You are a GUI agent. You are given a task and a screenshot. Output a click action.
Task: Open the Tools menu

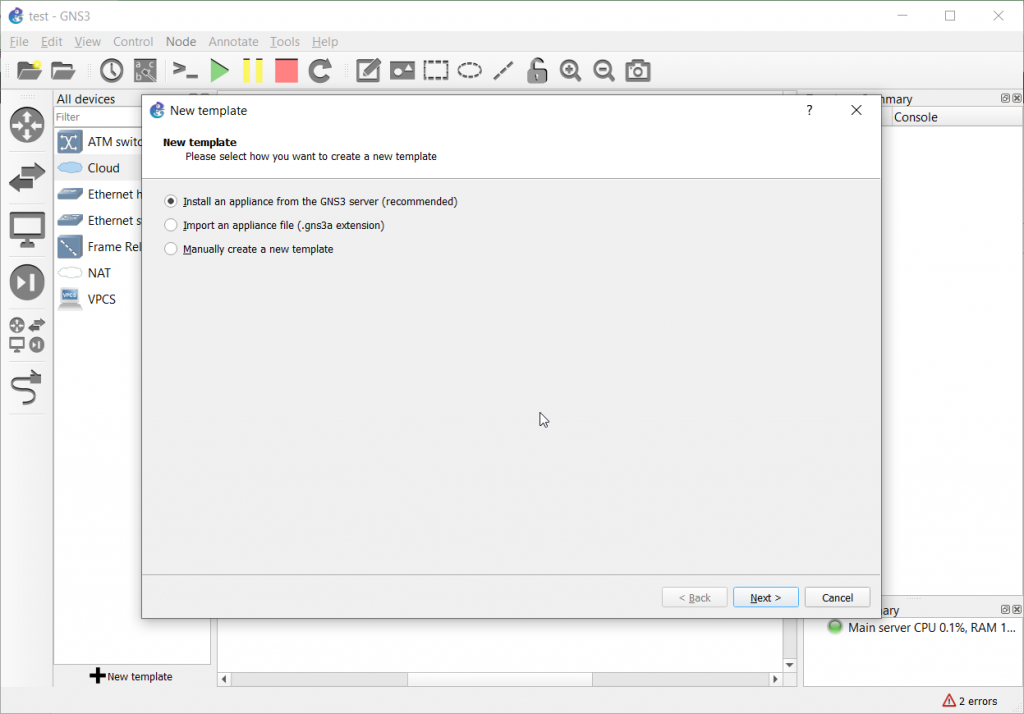(x=285, y=42)
